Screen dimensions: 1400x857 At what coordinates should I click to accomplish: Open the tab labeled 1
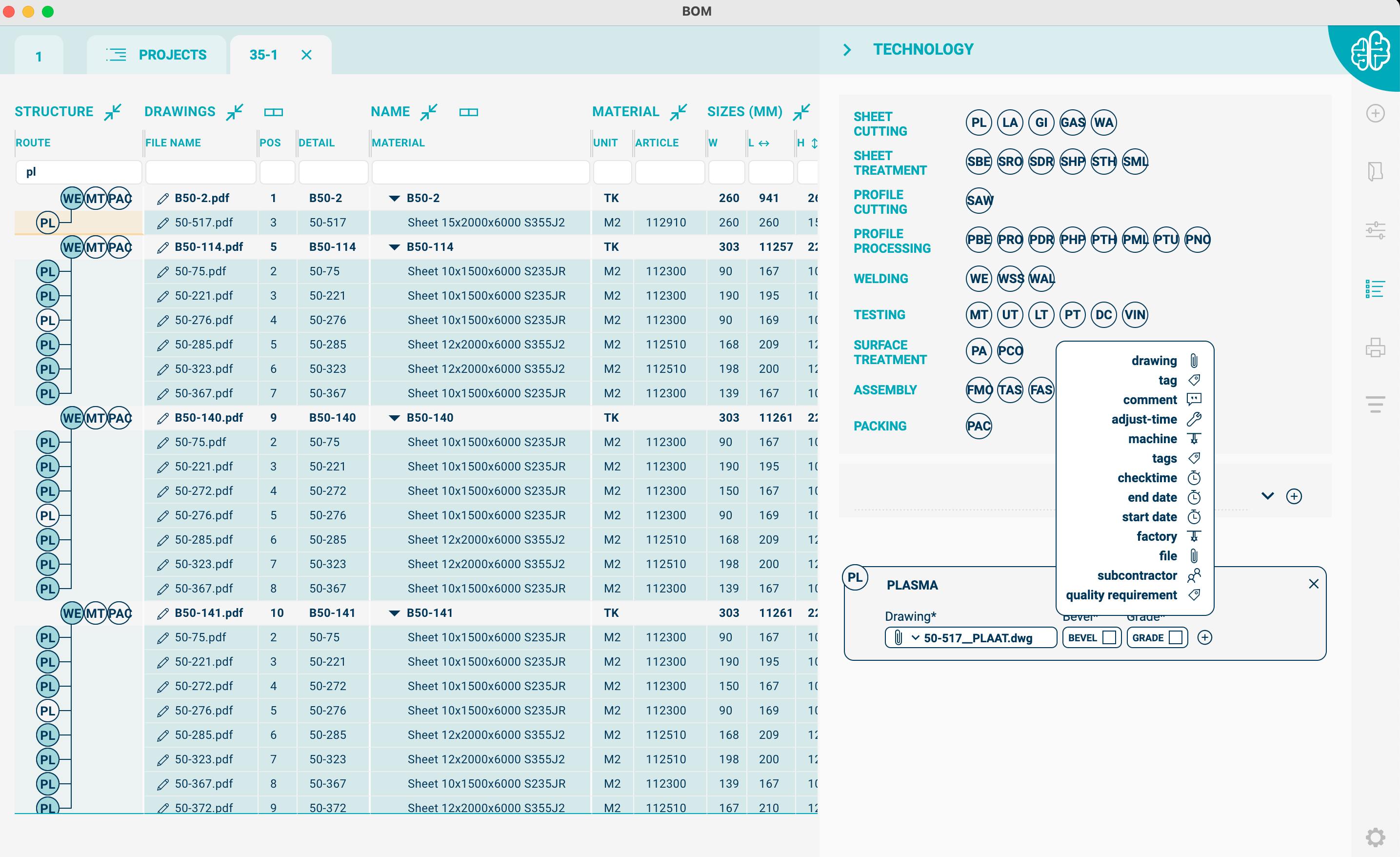(x=39, y=56)
